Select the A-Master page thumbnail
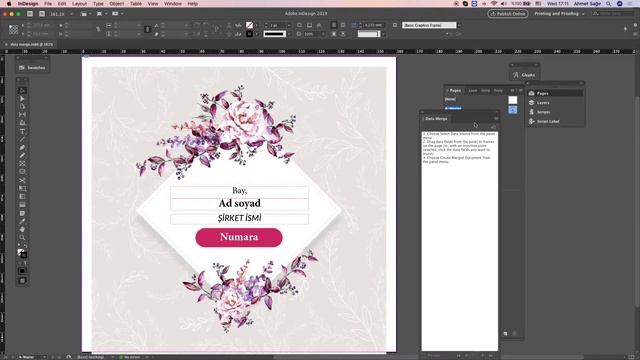Image resolution: width=640 pixels, height=360 pixels. [x=513, y=110]
